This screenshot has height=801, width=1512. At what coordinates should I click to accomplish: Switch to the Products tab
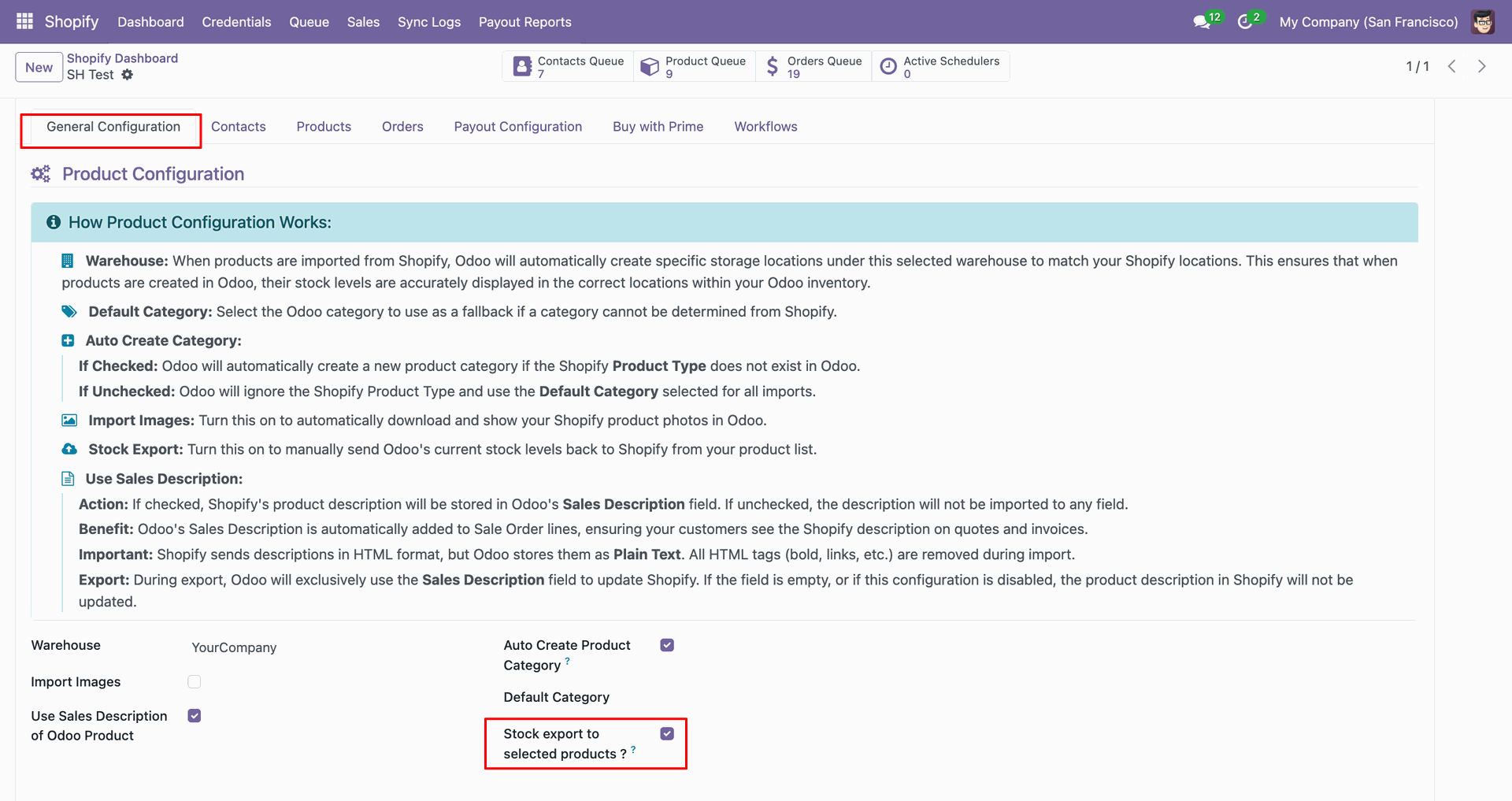[x=324, y=127]
